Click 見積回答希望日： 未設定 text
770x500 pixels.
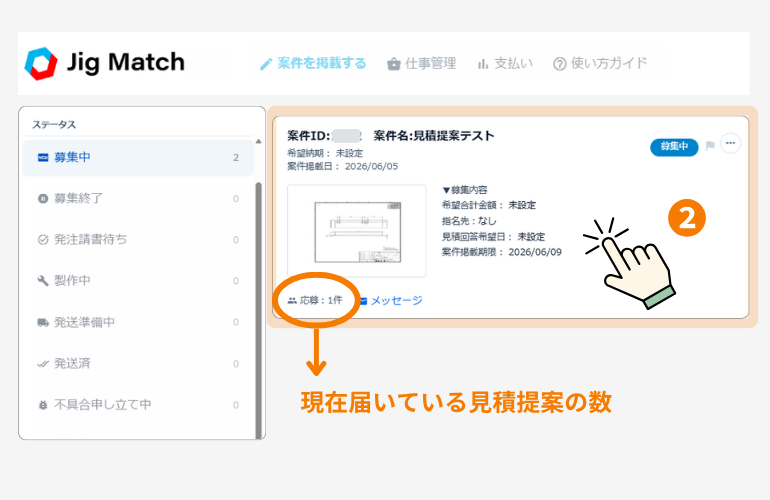[x=493, y=237]
